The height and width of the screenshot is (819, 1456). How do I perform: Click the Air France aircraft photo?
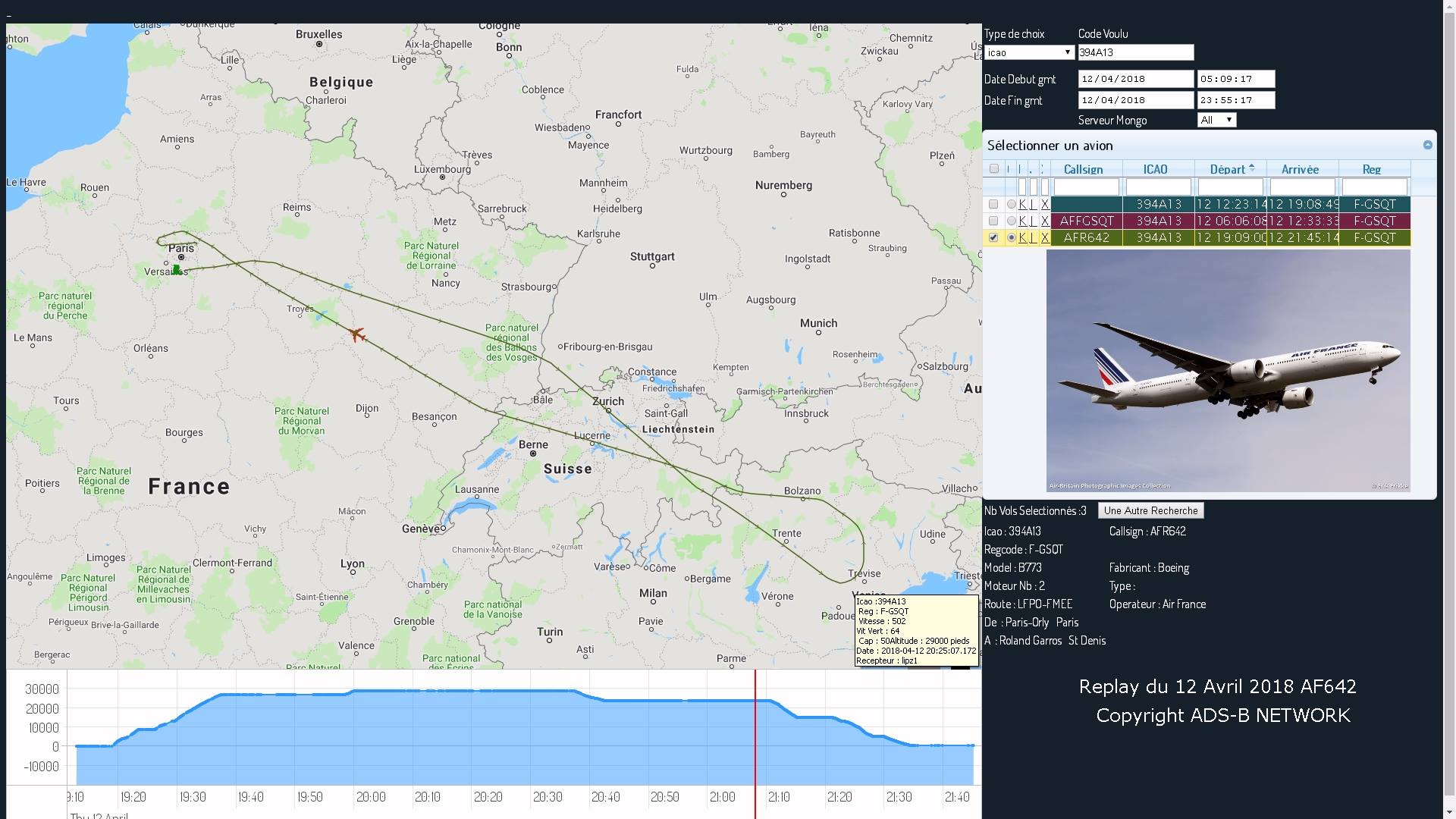click(1228, 371)
